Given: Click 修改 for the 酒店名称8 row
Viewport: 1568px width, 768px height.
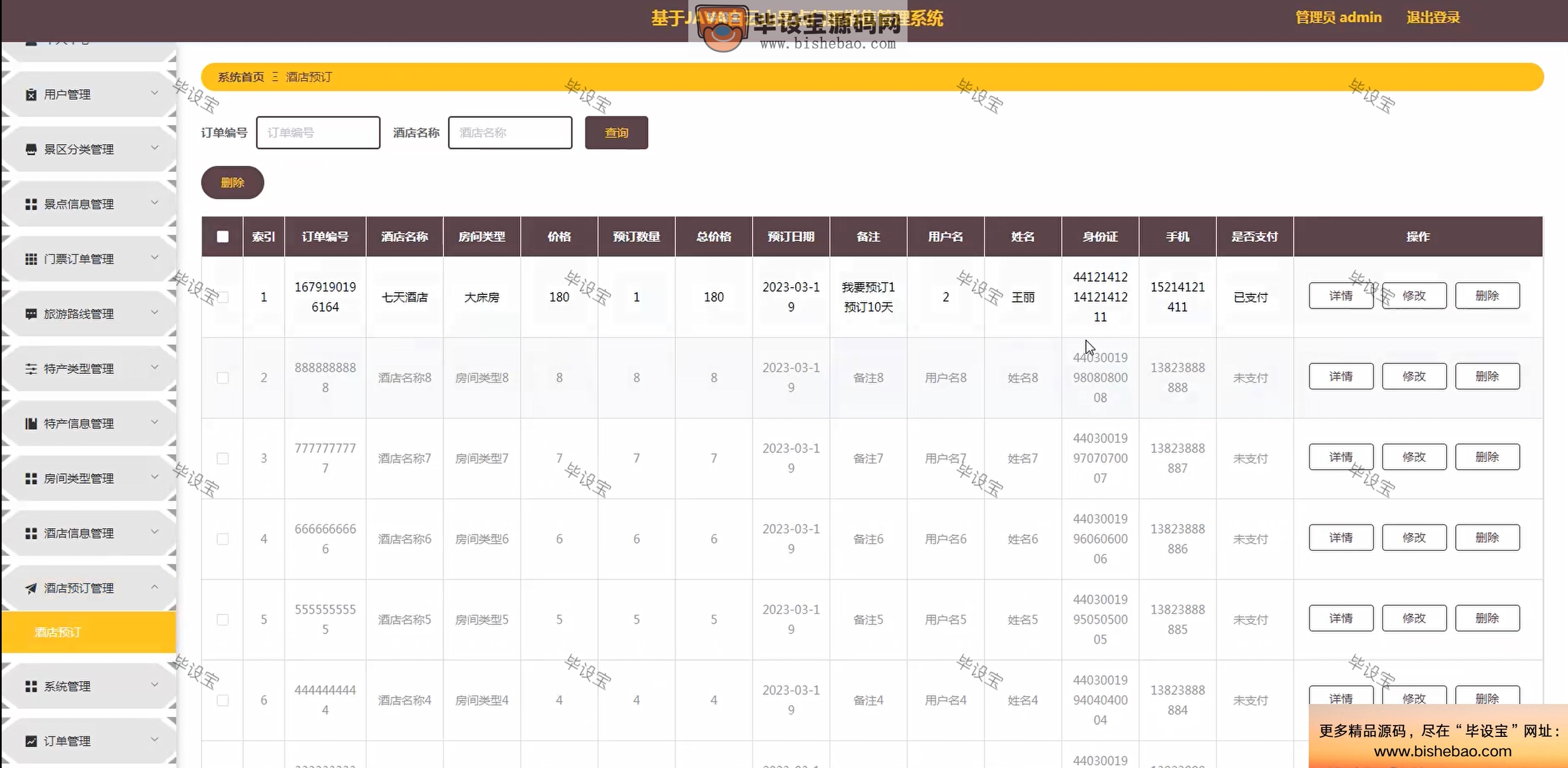Looking at the screenshot, I should 1414,376.
